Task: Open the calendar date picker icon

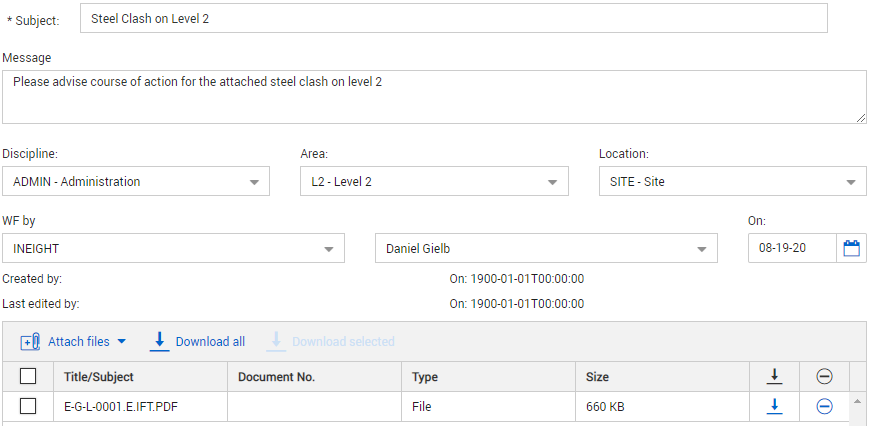Action: click(851, 248)
